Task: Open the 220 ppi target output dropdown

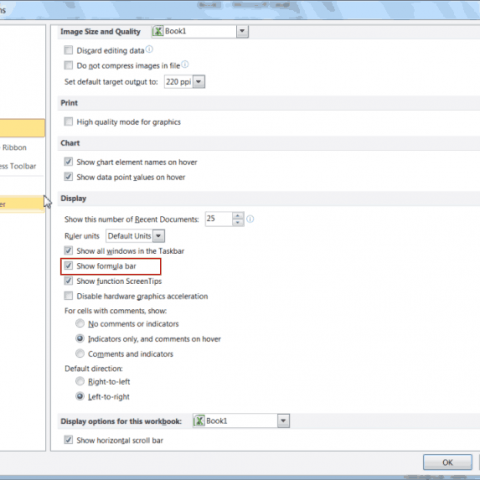Action: tap(199, 82)
